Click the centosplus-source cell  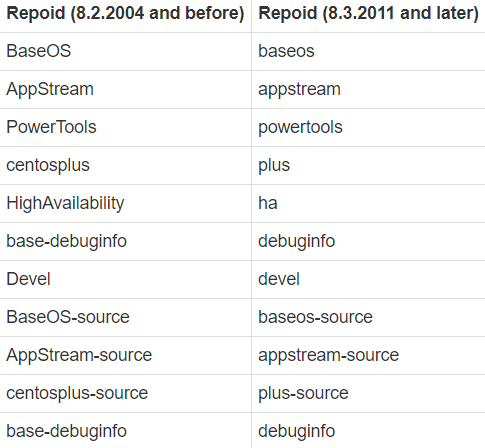pos(125,393)
